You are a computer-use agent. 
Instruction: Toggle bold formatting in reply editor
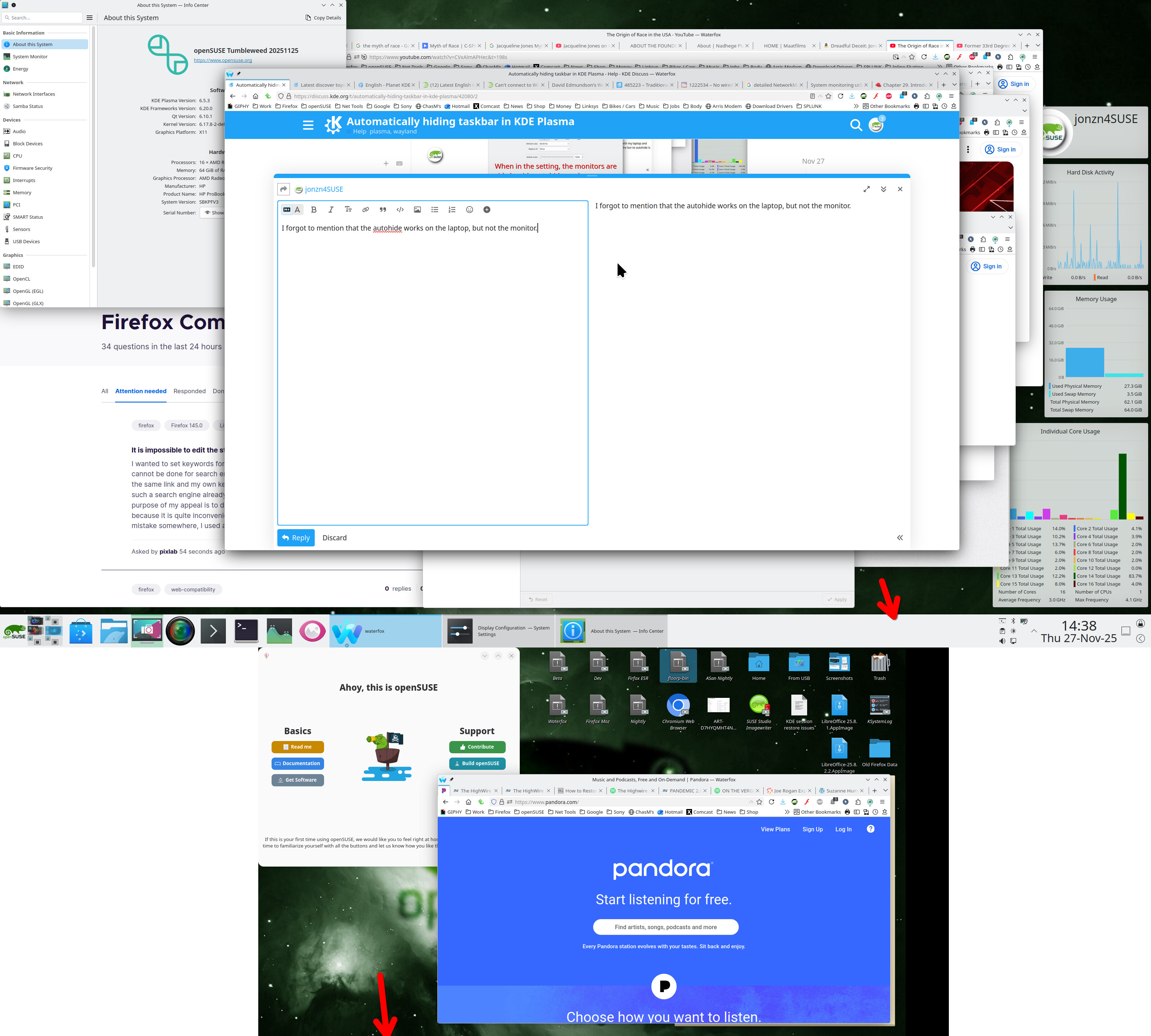(314, 209)
